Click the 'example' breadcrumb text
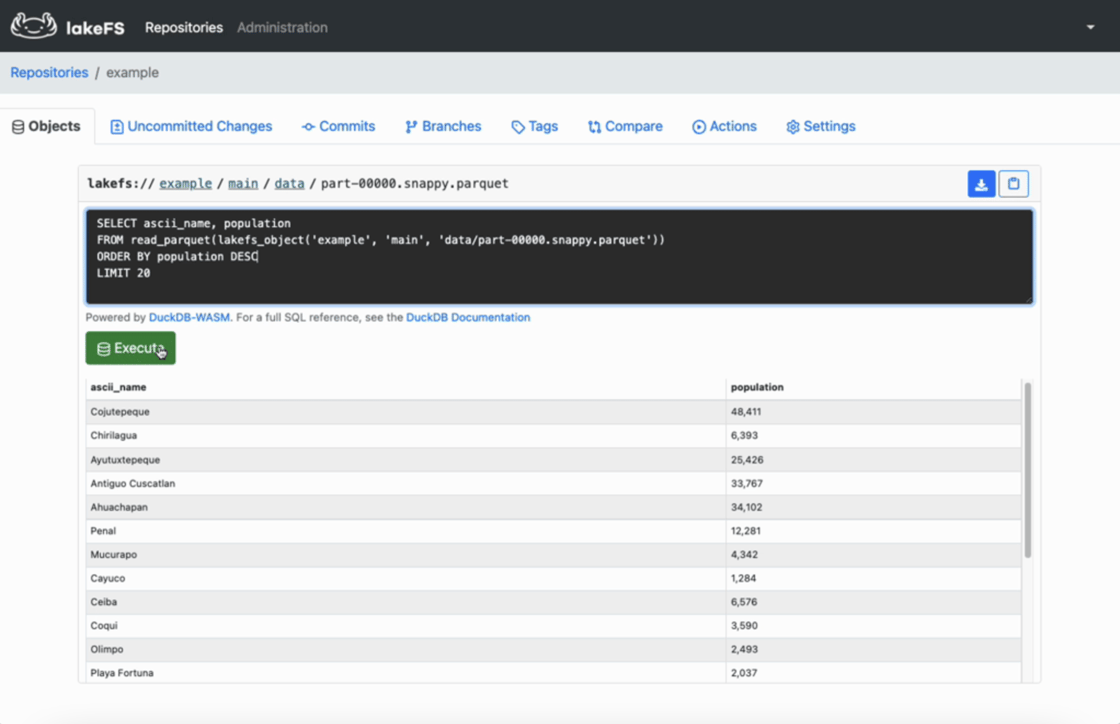This screenshot has height=724, width=1120. [132, 73]
